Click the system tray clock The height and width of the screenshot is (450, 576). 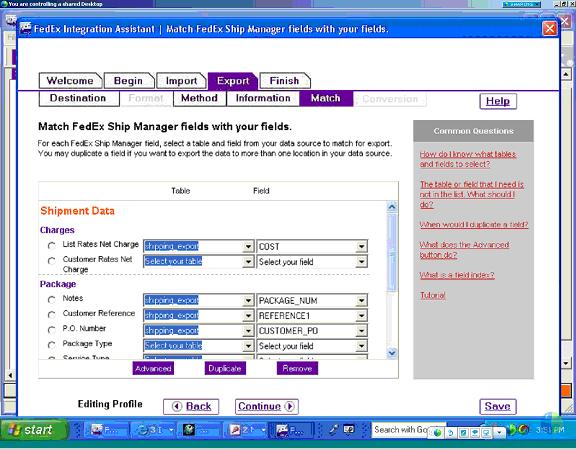tap(550, 429)
